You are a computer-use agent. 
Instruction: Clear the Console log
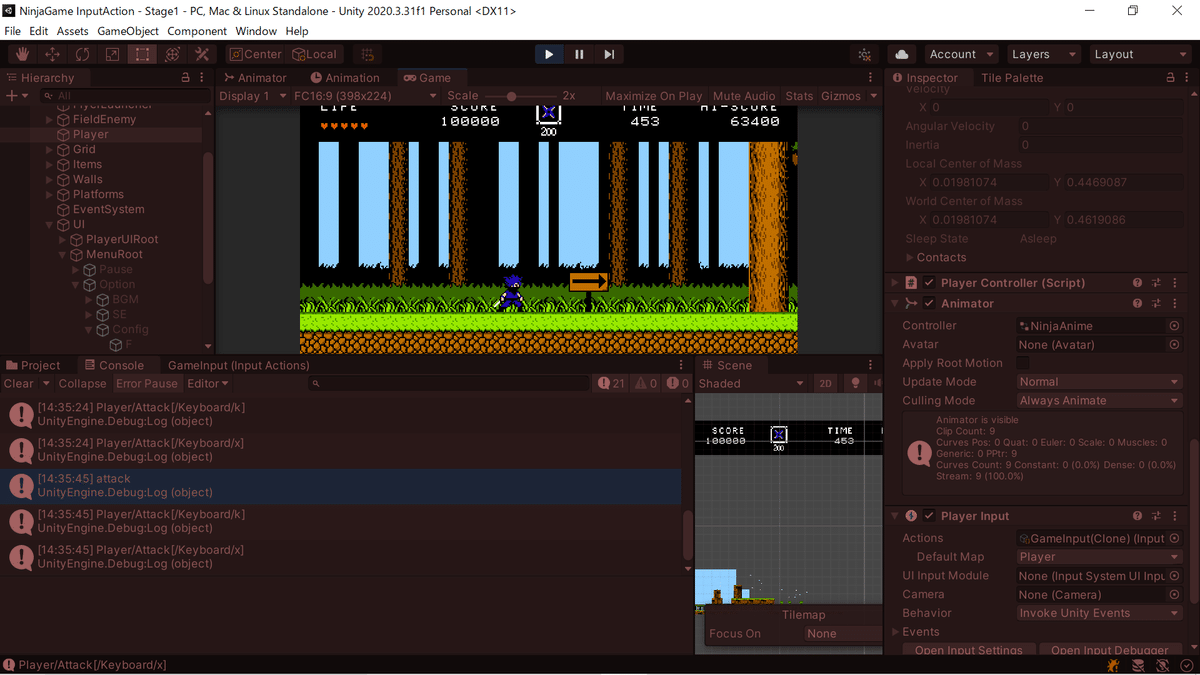(19, 384)
